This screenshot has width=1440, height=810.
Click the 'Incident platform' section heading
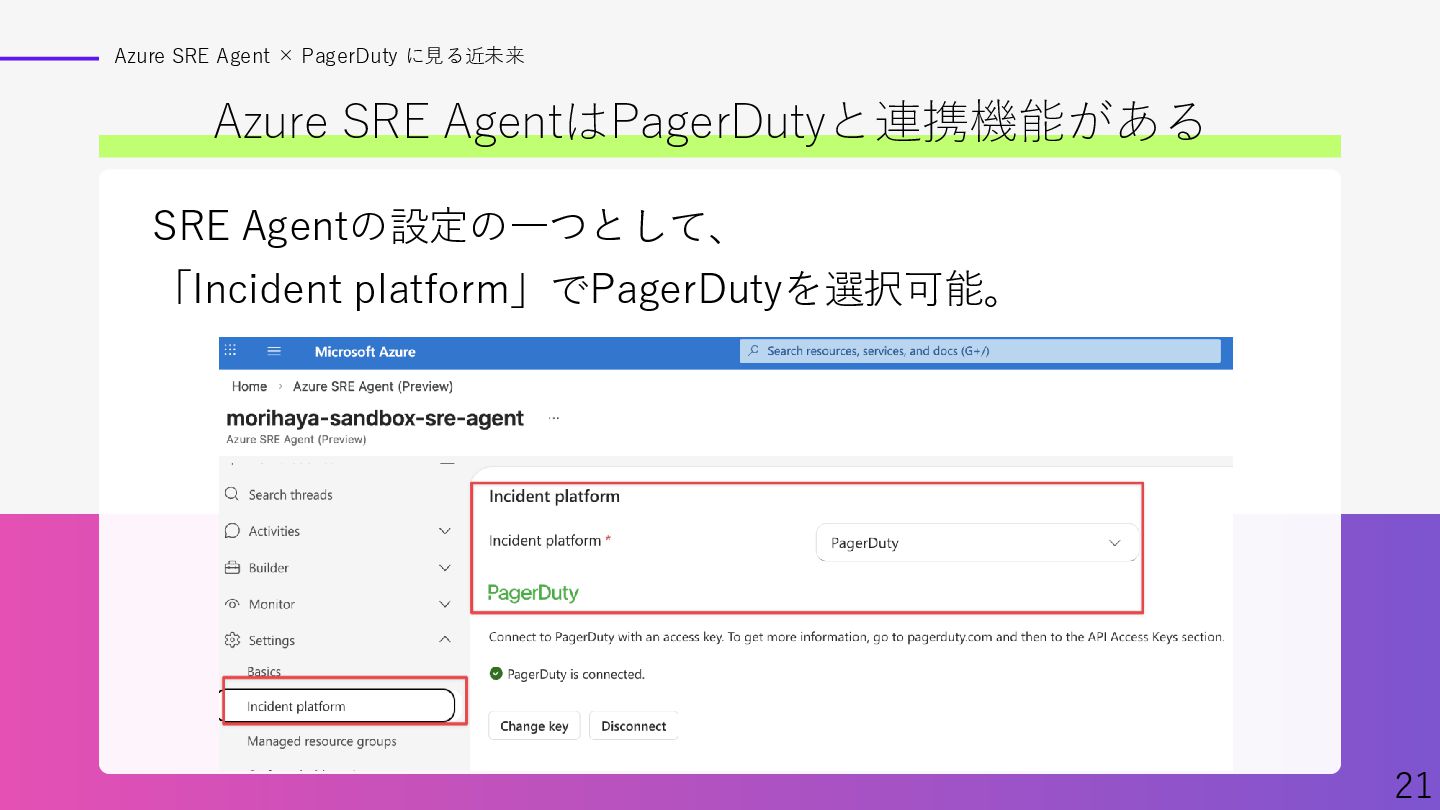pyautogui.click(x=554, y=496)
